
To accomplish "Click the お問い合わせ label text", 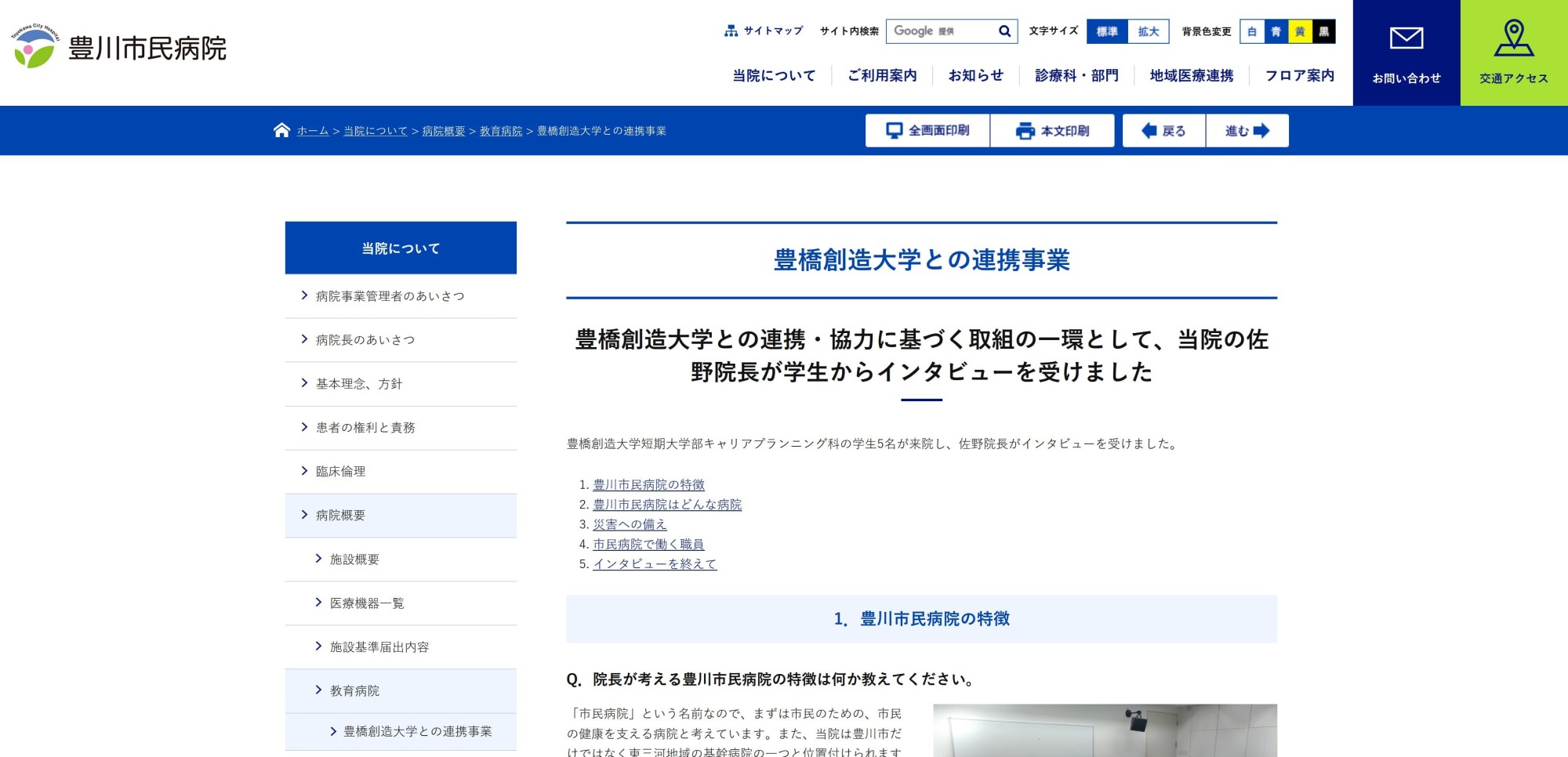I will coord(1406,78).
